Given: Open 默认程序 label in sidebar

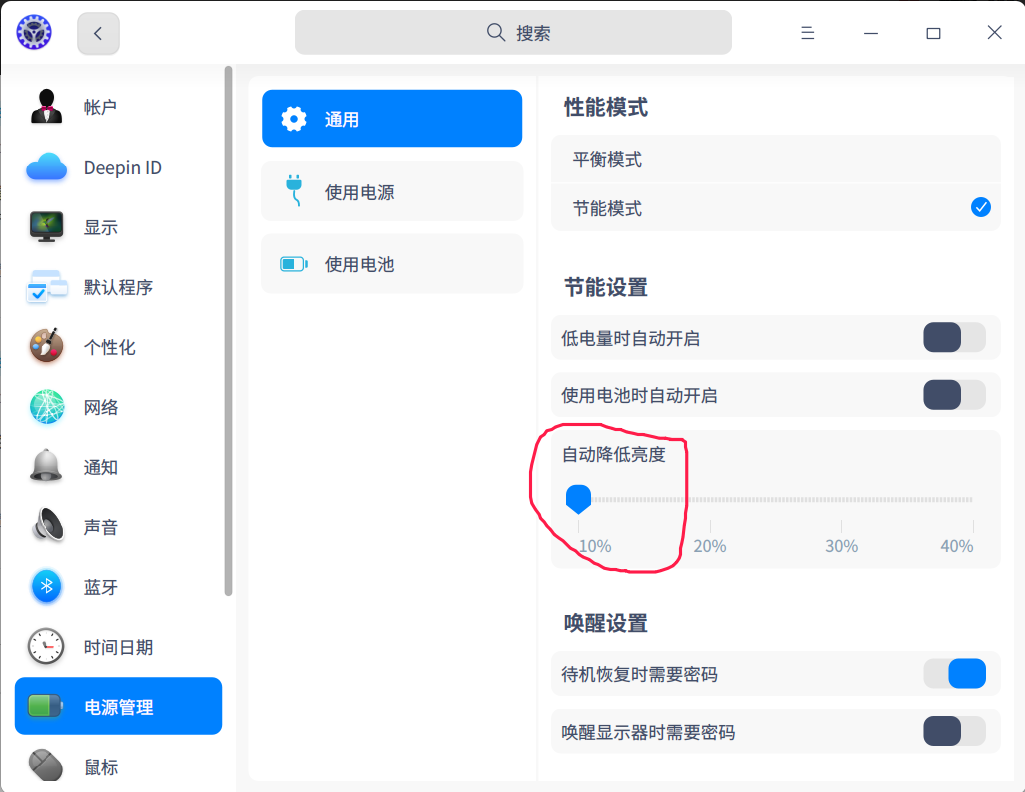Looking at the screenshot, I should 118,288.
